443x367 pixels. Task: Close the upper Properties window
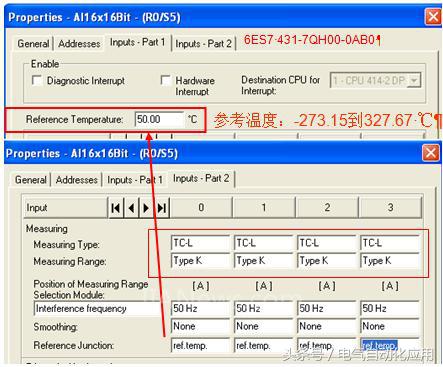(x=433, y=16)
